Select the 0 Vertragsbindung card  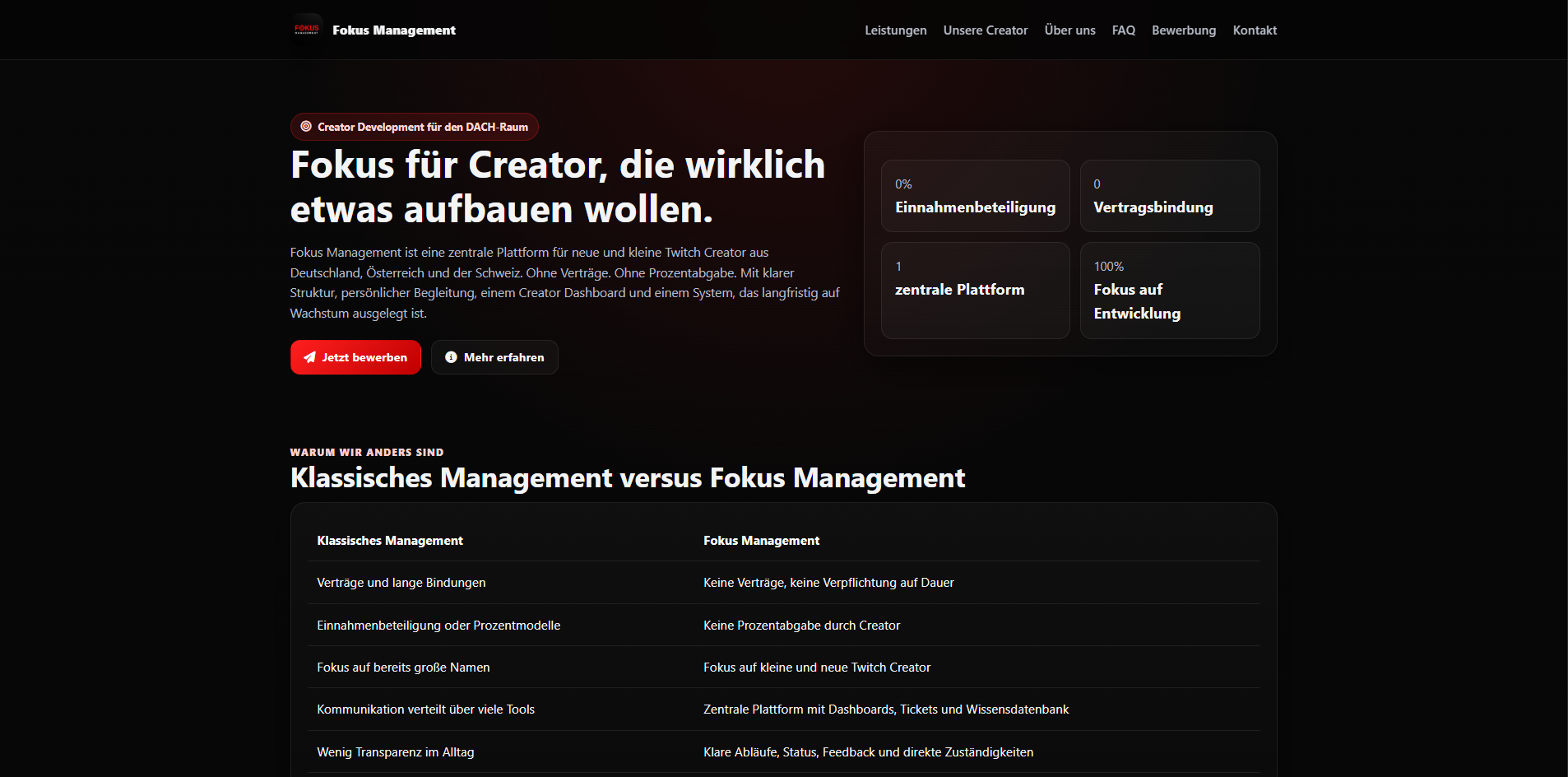coord(1170,196)
